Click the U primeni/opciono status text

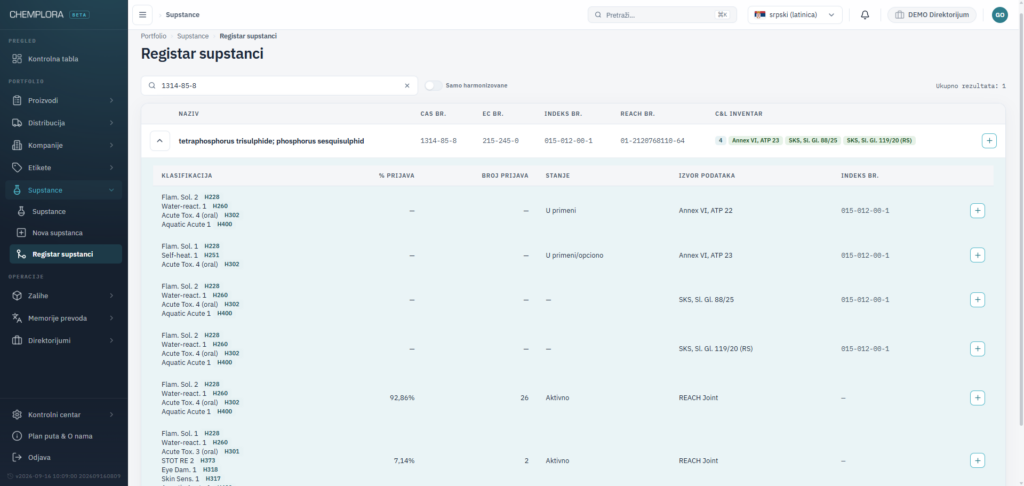574,255
